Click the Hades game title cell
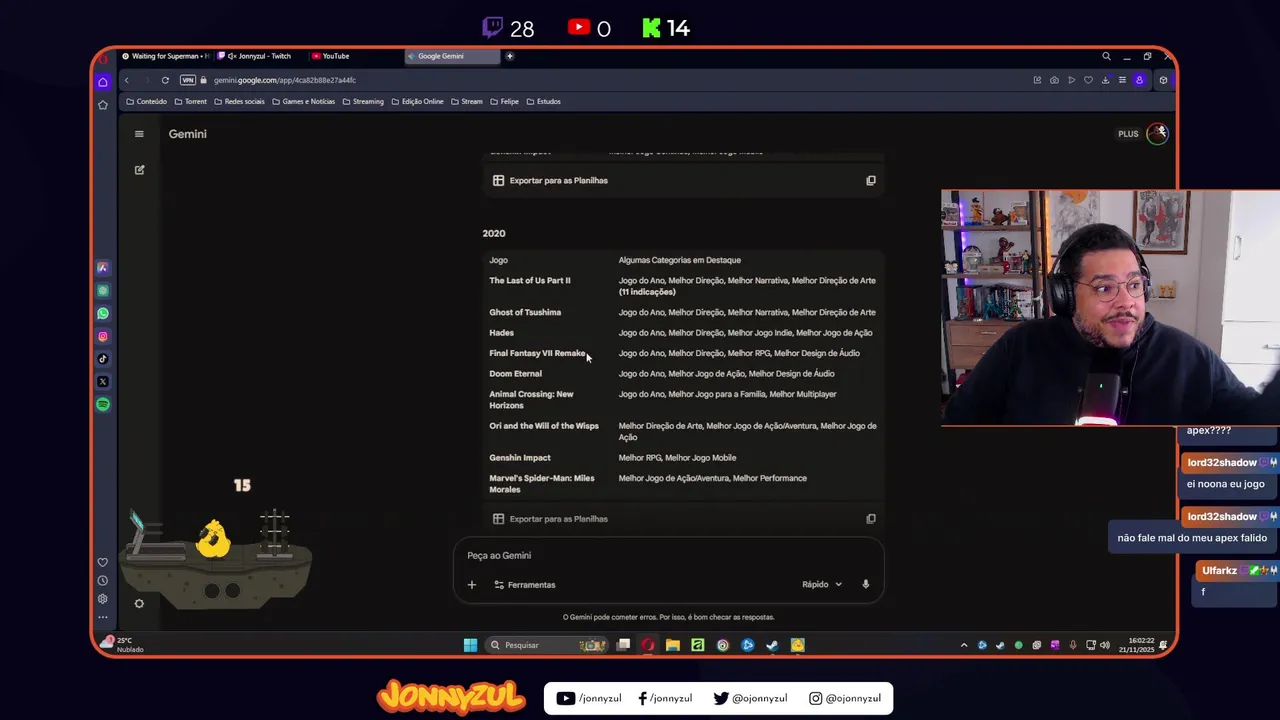 501,333
